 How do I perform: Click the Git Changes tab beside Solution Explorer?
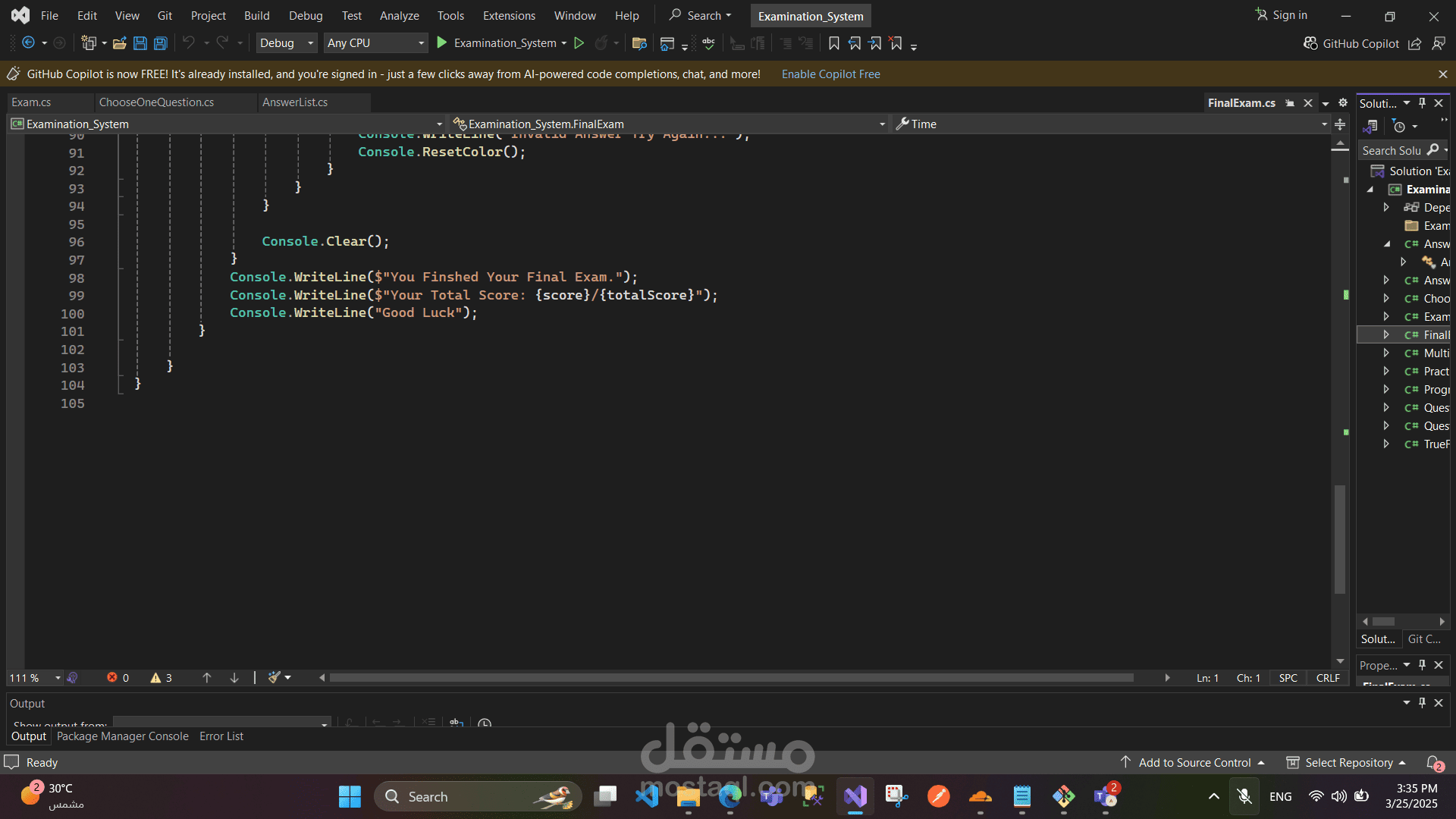1424,639
